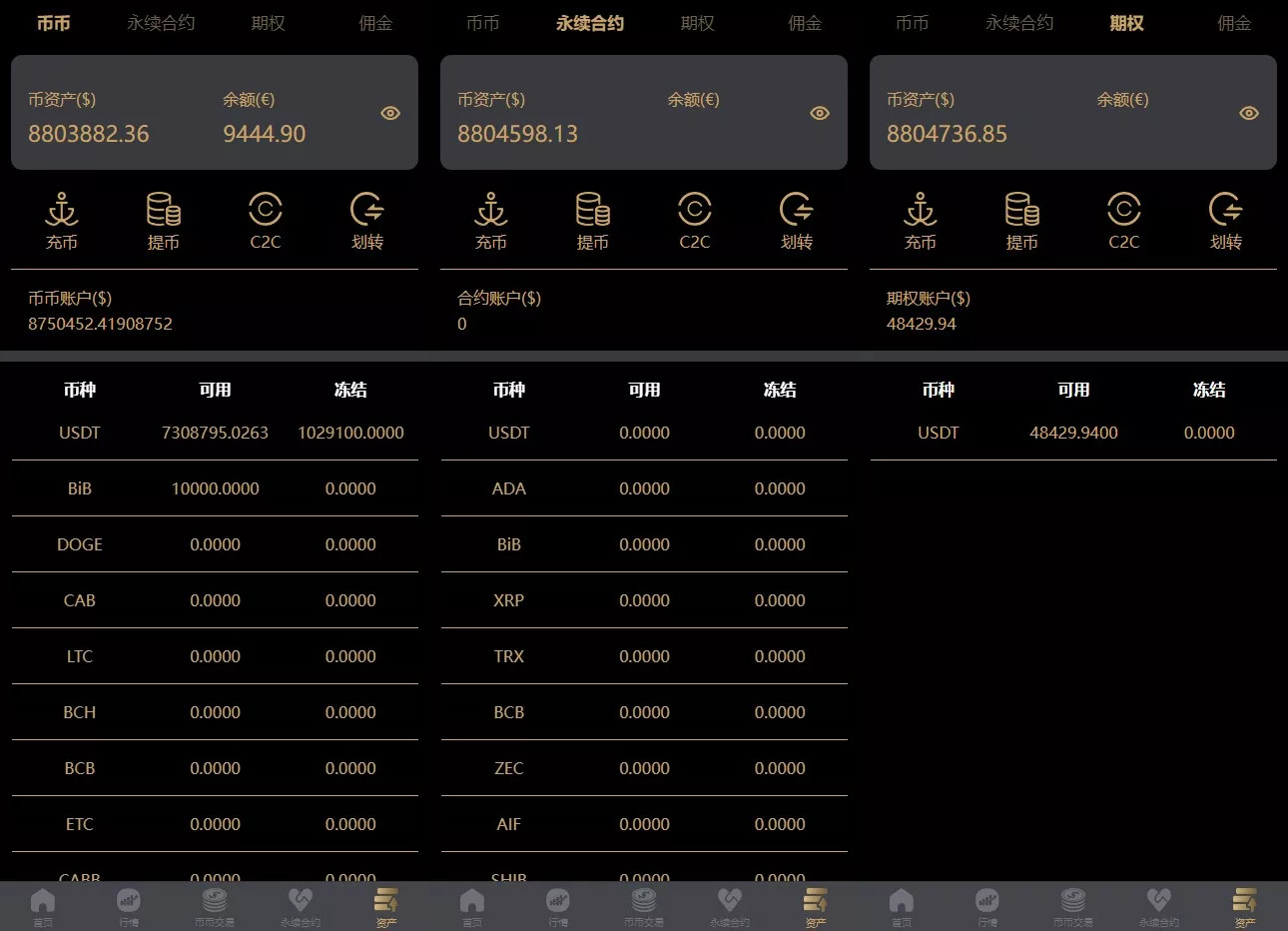The height and width of the screenshot is (931, 1288).
Task: Open the ADA asset entry
Action: (509, 488)
